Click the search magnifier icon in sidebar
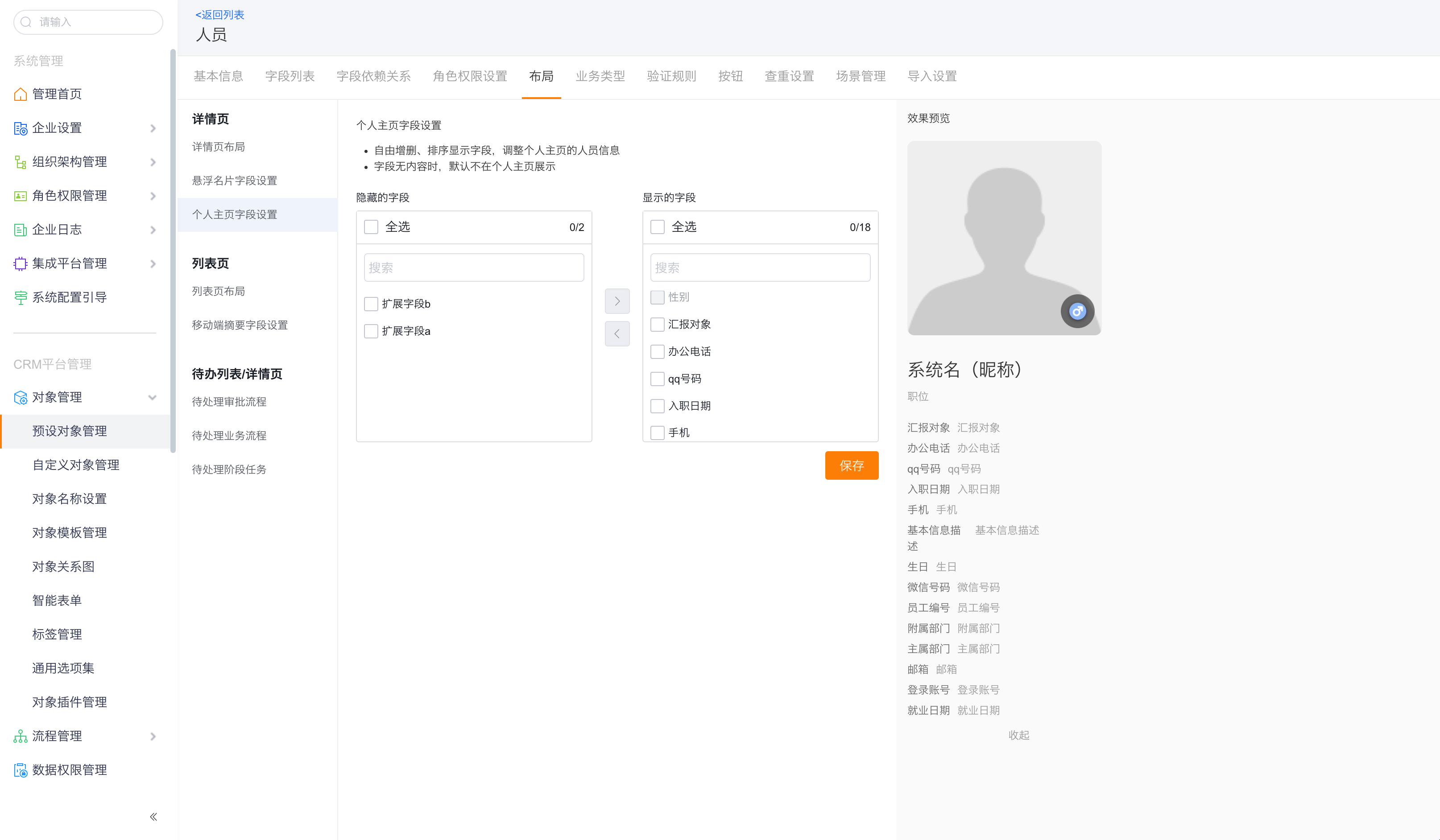 click(x=26, y=22)
